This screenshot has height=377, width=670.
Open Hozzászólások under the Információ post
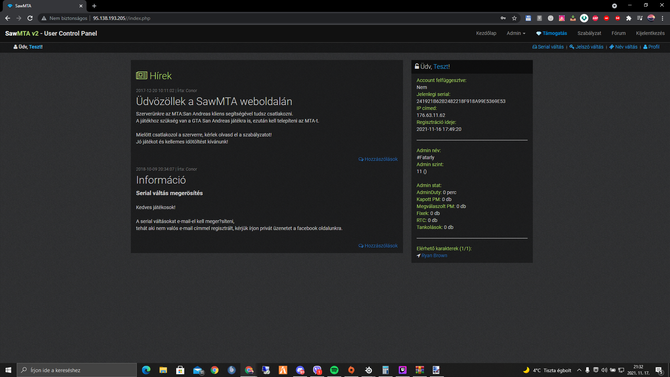coord(378,246)
